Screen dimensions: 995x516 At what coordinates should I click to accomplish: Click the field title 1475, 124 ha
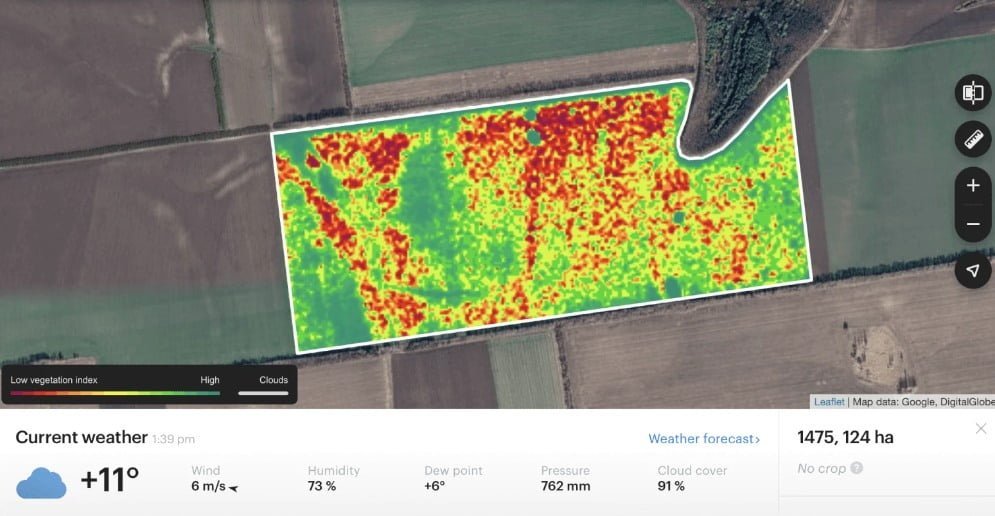[845, 437]
